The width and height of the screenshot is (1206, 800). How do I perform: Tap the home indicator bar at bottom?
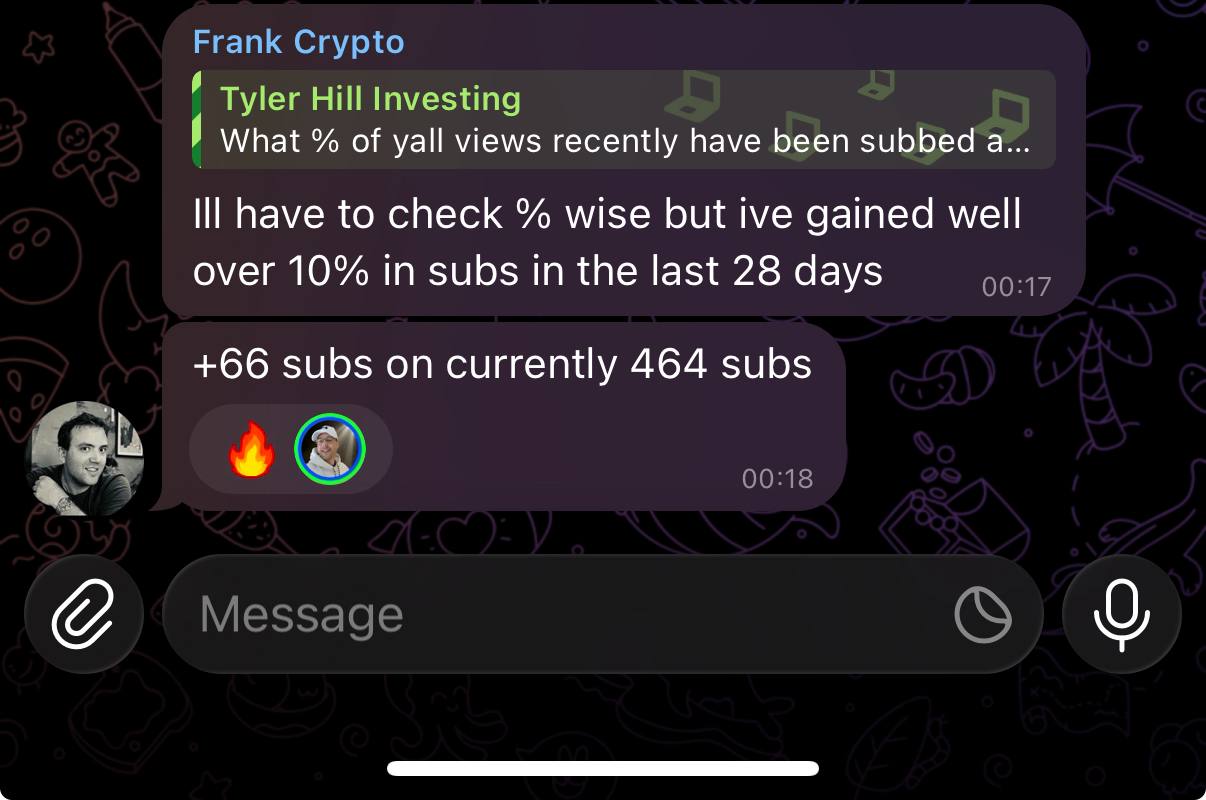[x=603, y=768]
